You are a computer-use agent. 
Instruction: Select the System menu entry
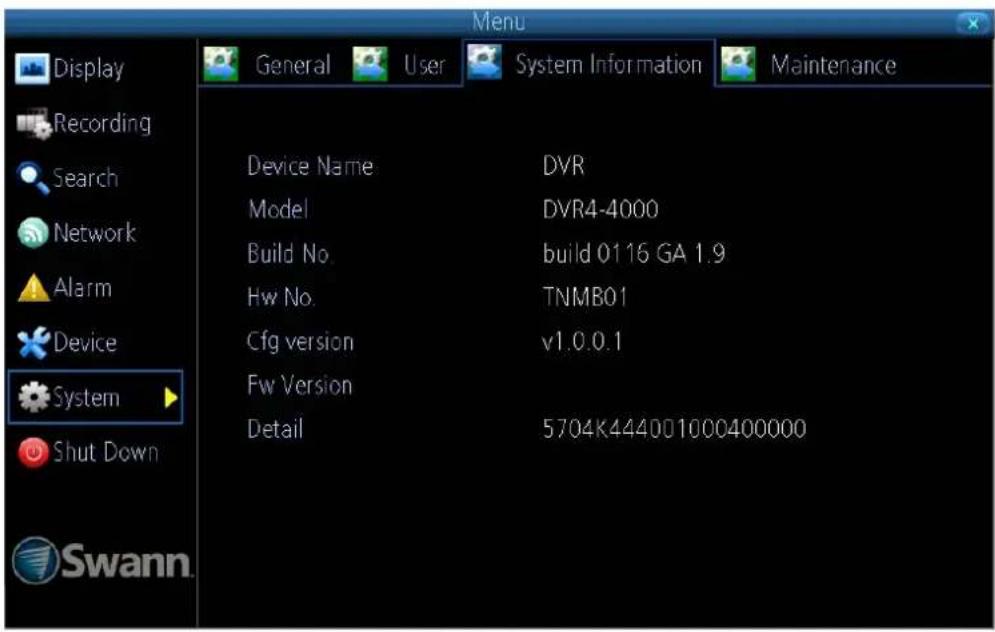pyautogui.click(x=95, y=397)
